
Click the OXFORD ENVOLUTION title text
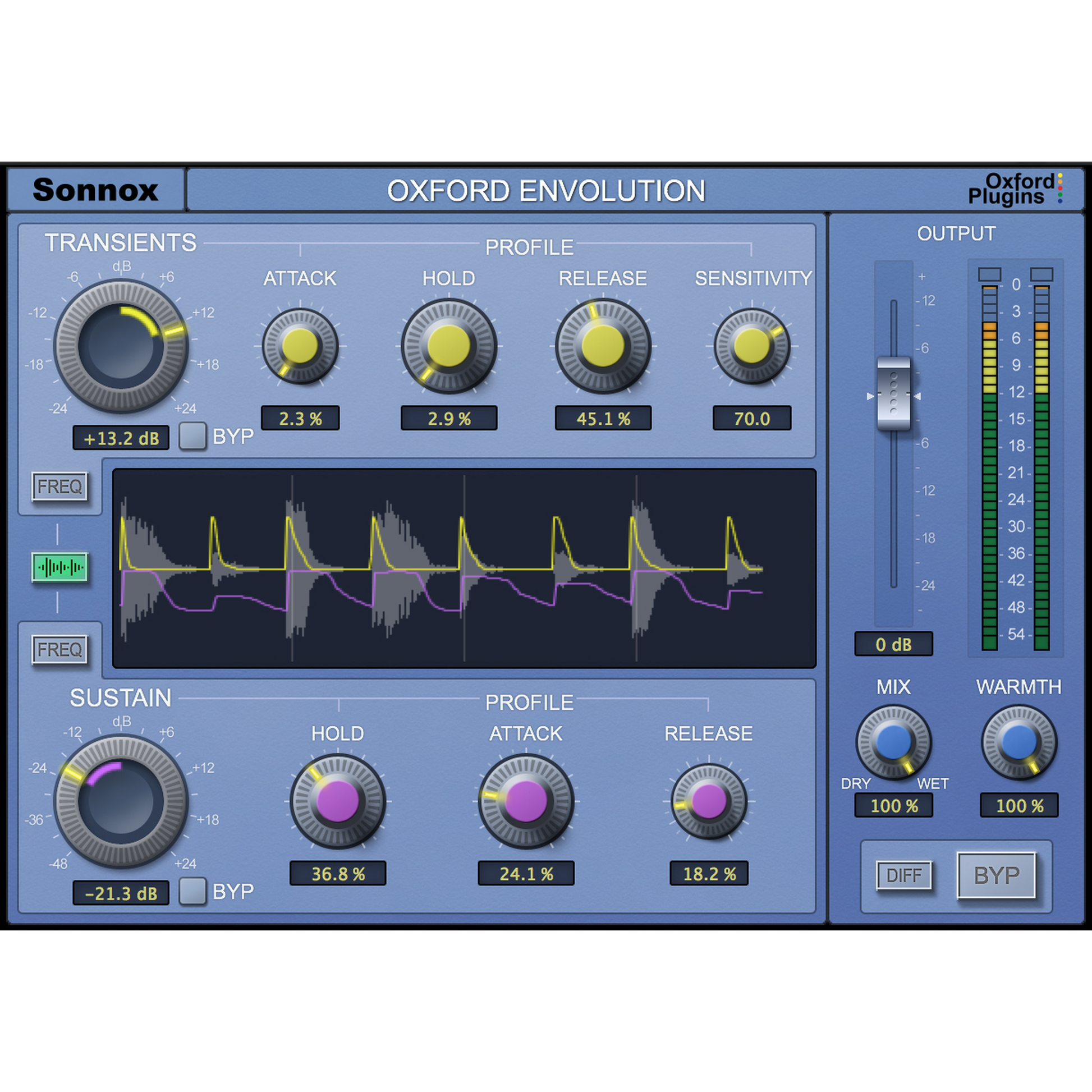click(546, 190)
